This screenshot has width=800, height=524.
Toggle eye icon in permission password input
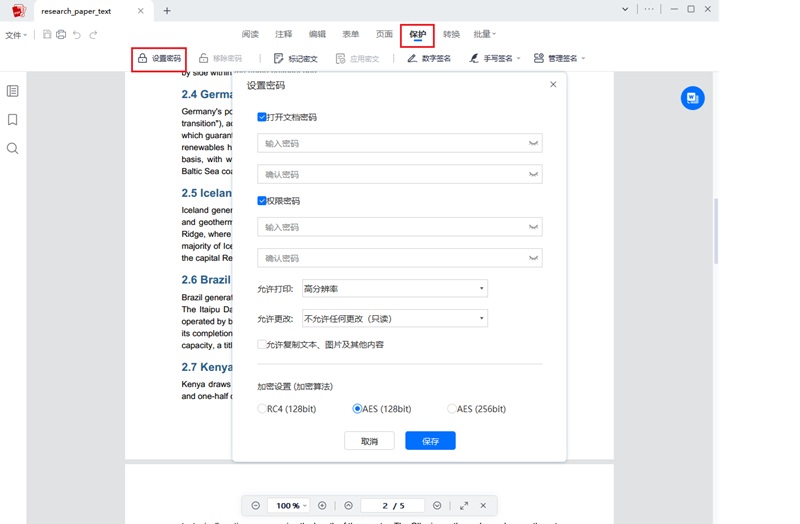533,227
